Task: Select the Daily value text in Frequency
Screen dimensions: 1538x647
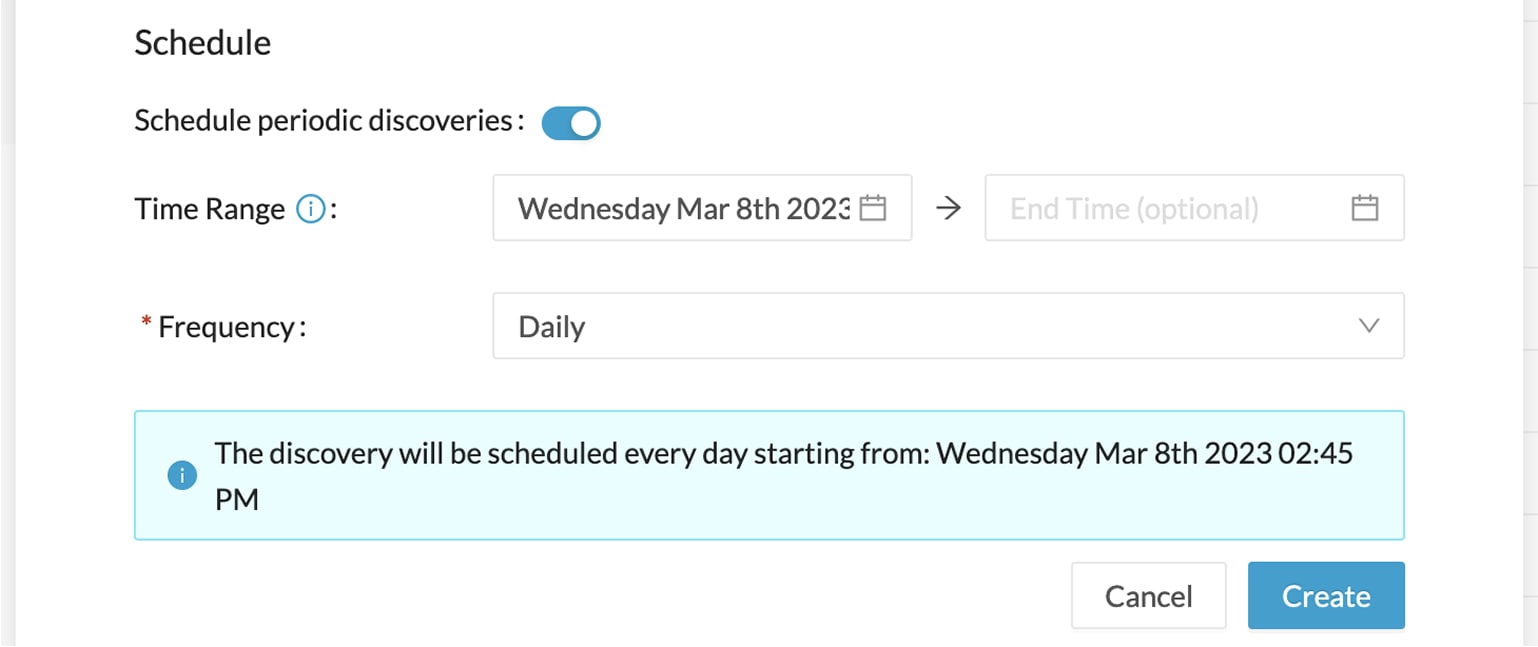Action: pos(552,327)
